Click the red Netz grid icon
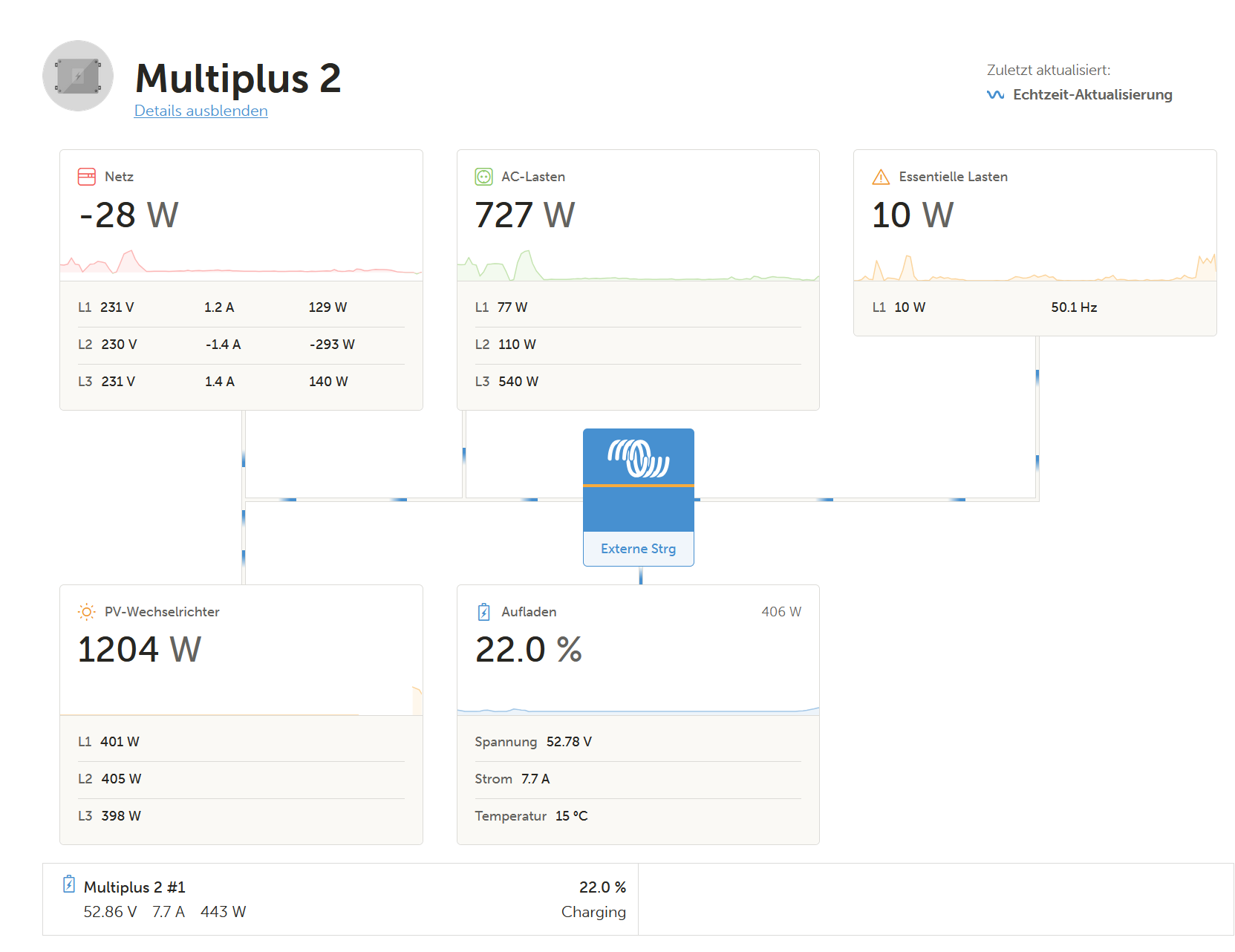1235x952 pixels. [87, 177]
